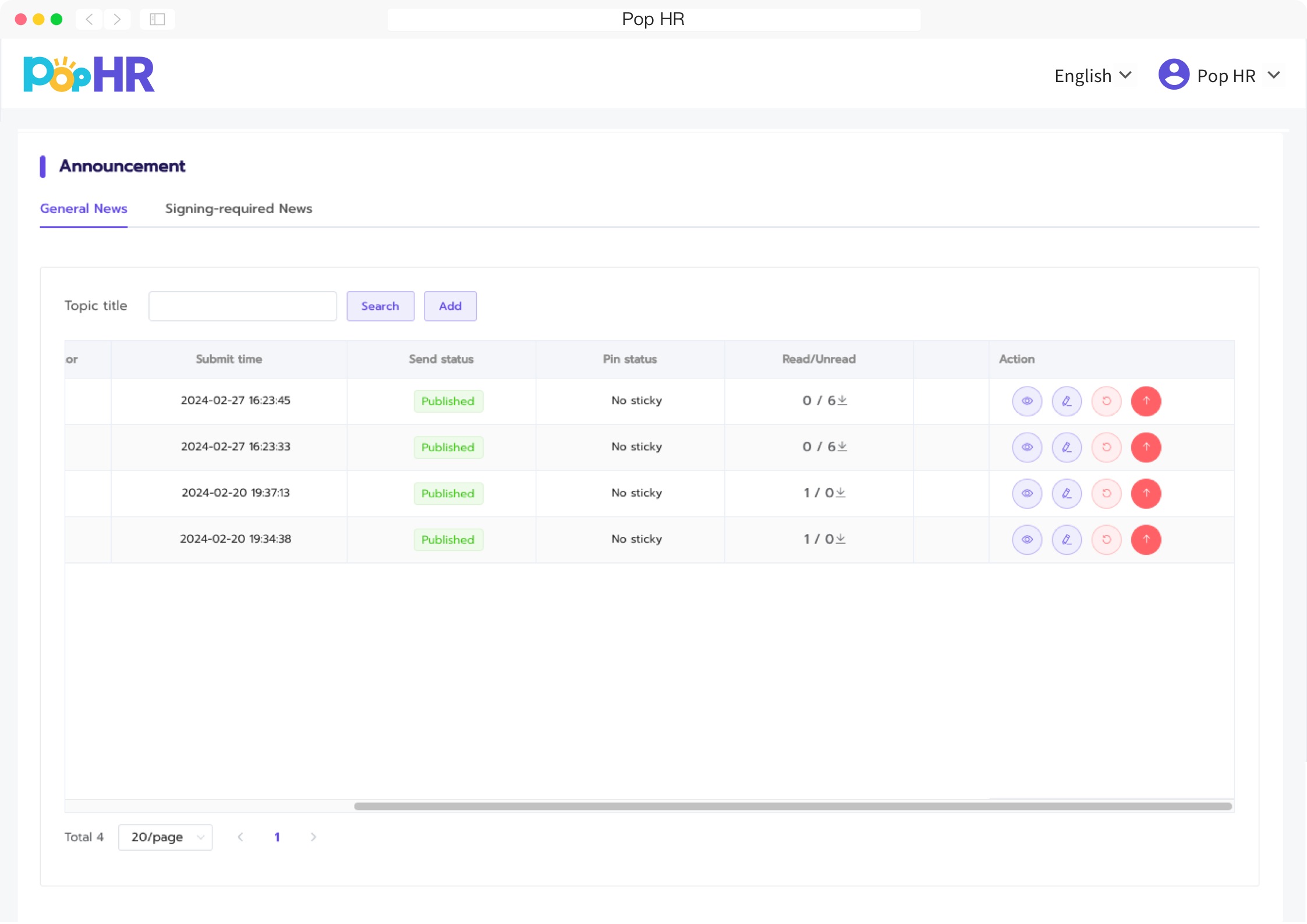Switch to the General News tab
This screenshot has height=924, width=1307.
pyautogui.click(x=83, y=209)
